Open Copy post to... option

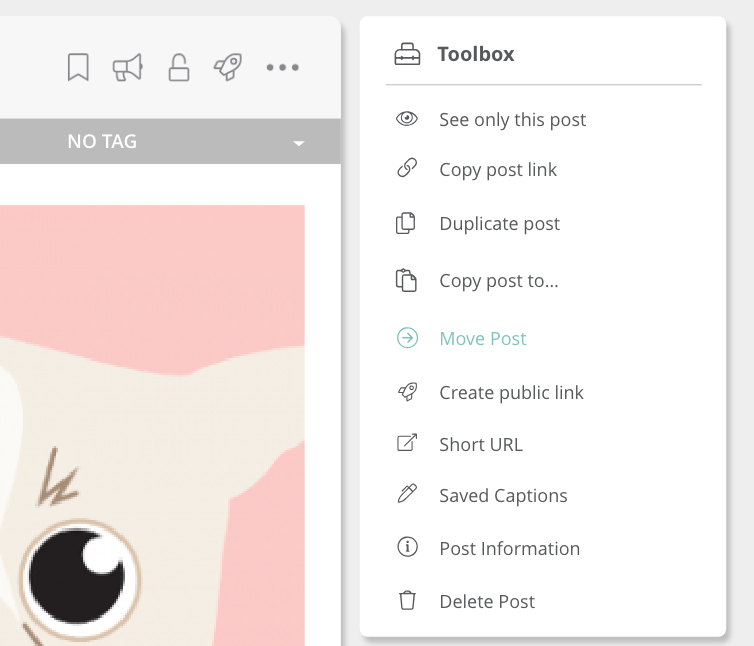point(499,281)
